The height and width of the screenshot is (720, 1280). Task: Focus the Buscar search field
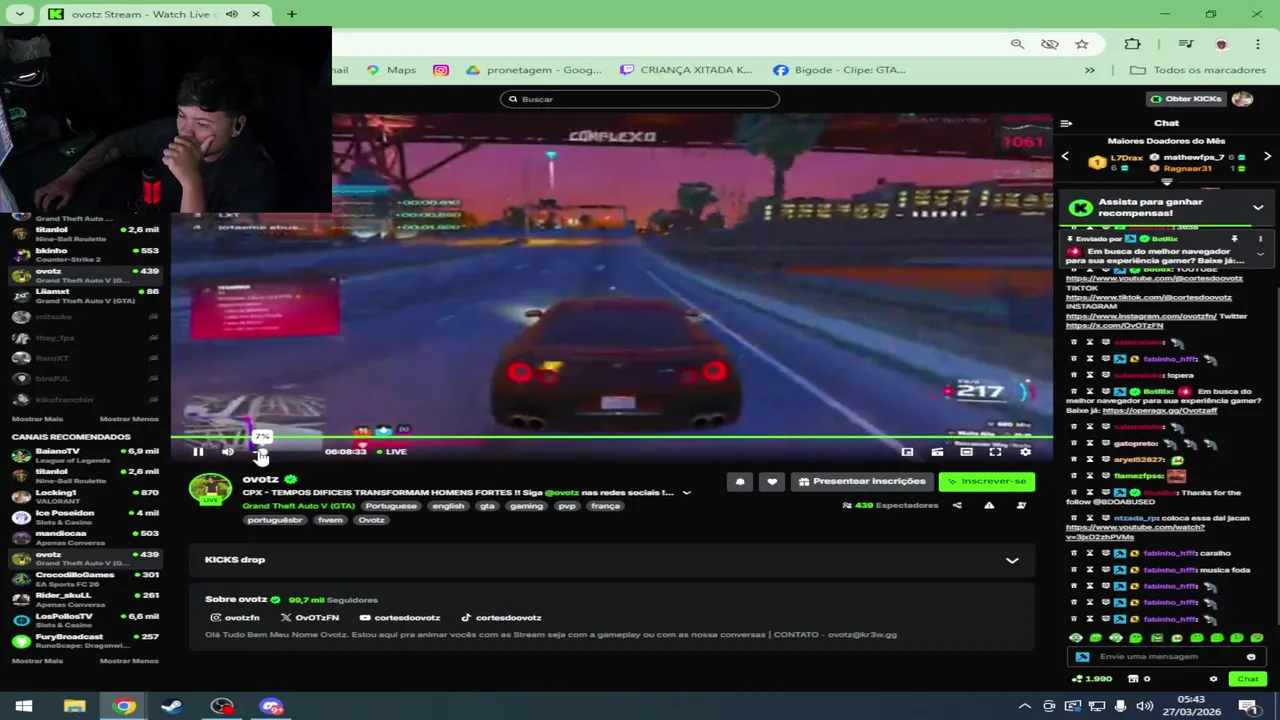coord(640,99)
